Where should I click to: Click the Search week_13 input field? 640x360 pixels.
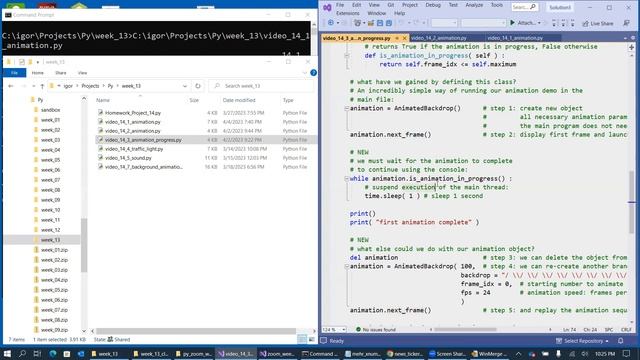click(x=261, y=86)
